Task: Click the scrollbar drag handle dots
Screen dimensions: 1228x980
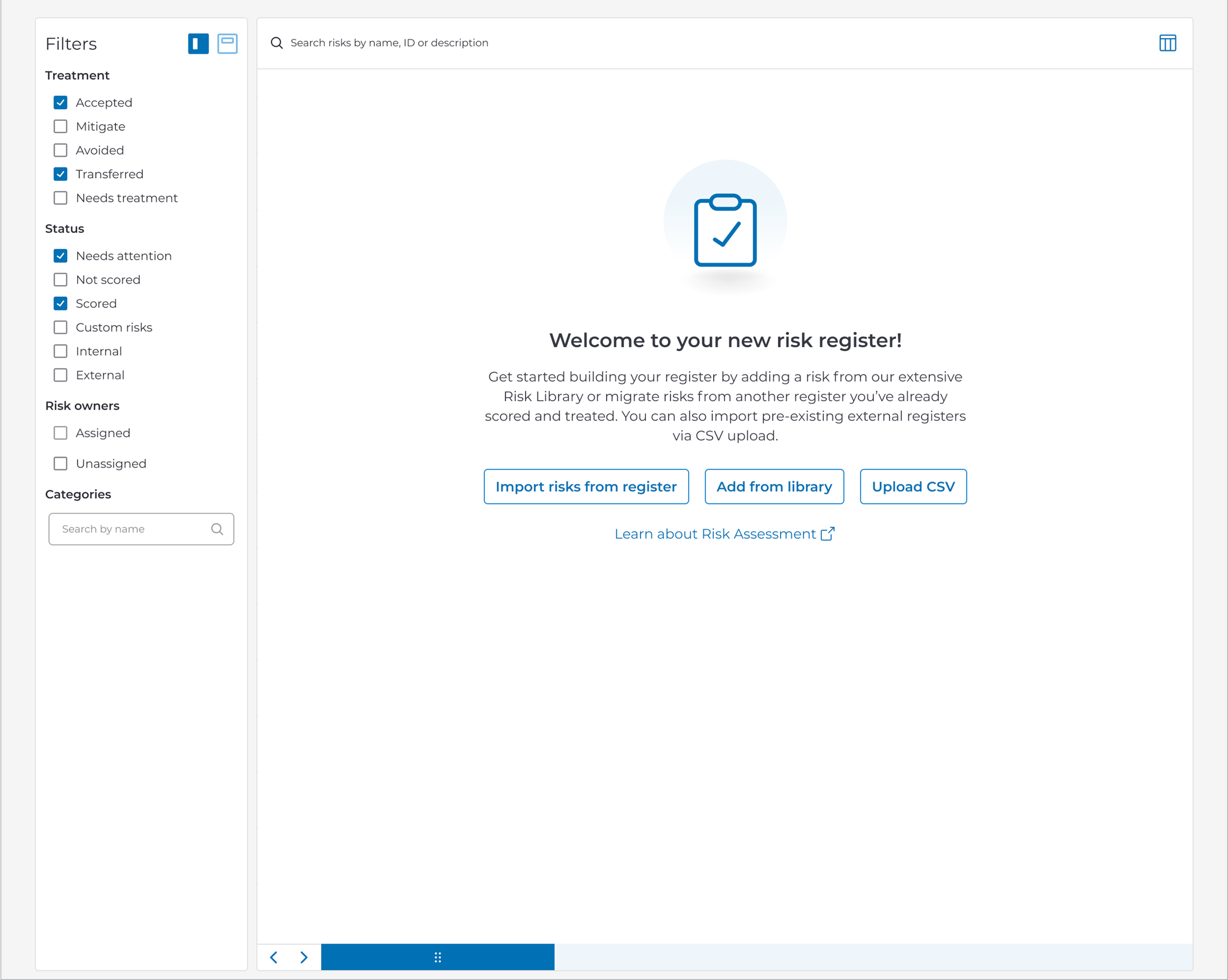Action: click(x=438, y=957)
